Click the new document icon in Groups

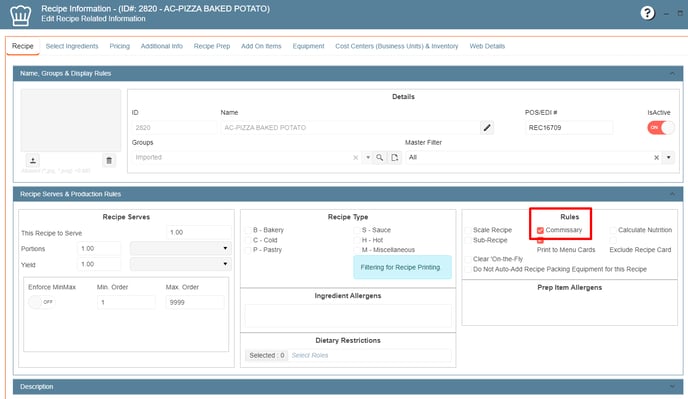(x=394, y=157)
